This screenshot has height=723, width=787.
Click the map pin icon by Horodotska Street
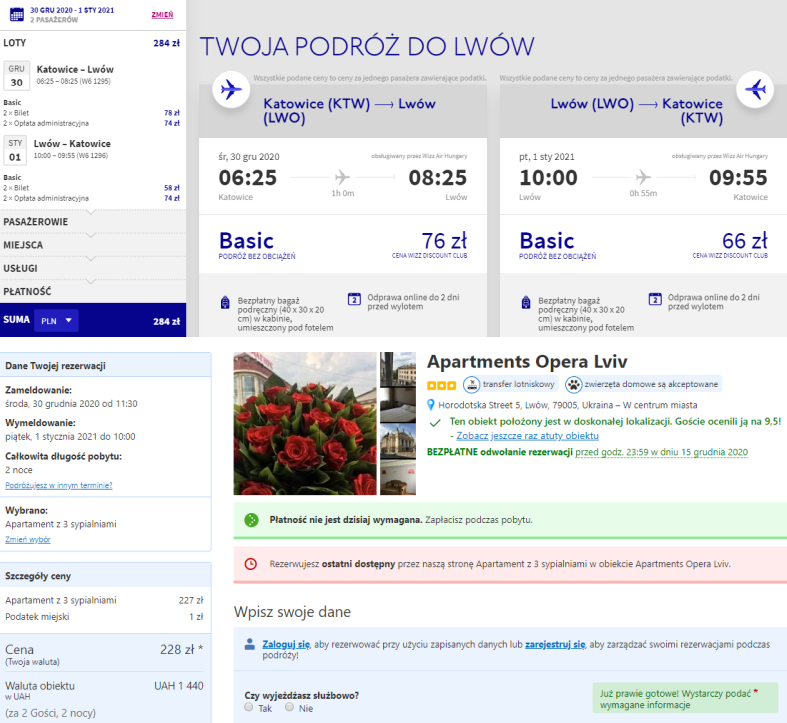pyautogui.click(x=431, y=405)
